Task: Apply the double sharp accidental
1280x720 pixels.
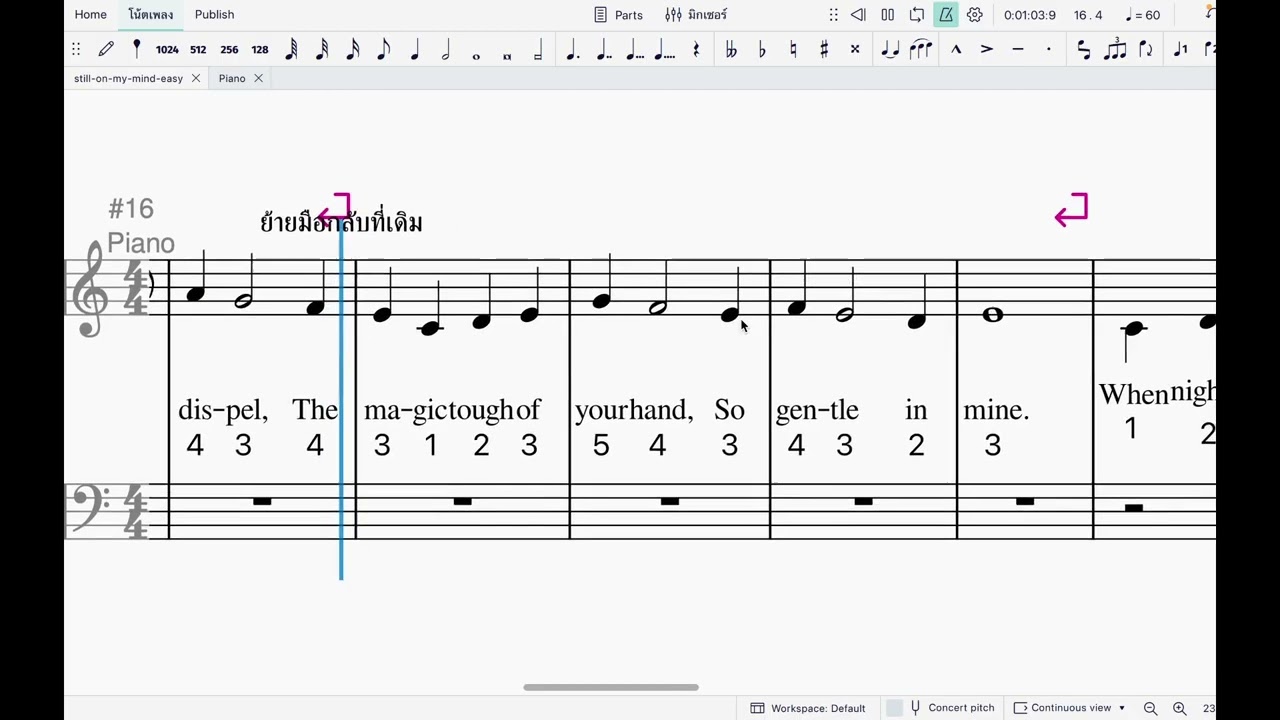Action: tap(855, 49)
